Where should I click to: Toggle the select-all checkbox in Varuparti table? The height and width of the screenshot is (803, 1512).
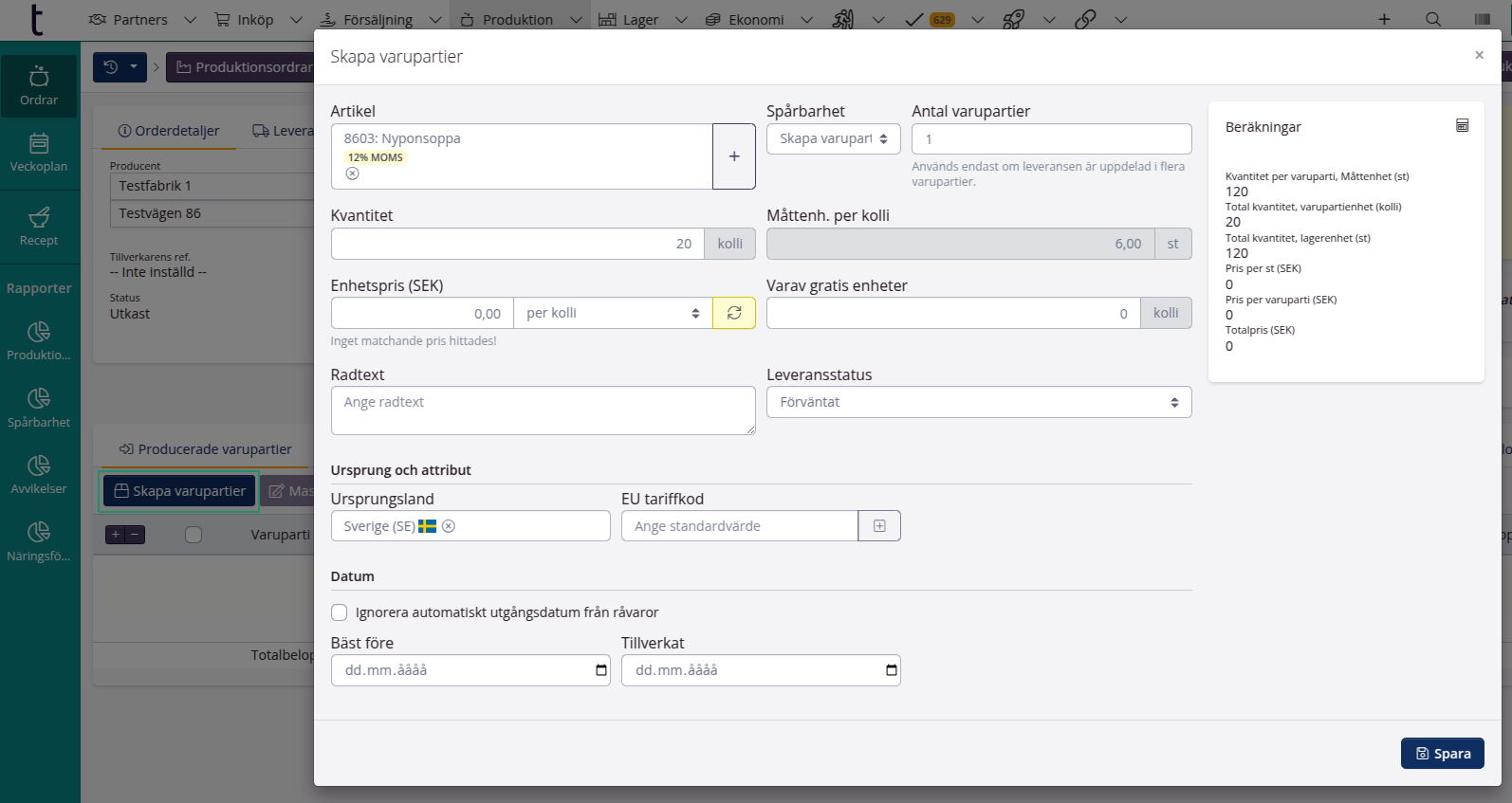click(x=194, y=535)
